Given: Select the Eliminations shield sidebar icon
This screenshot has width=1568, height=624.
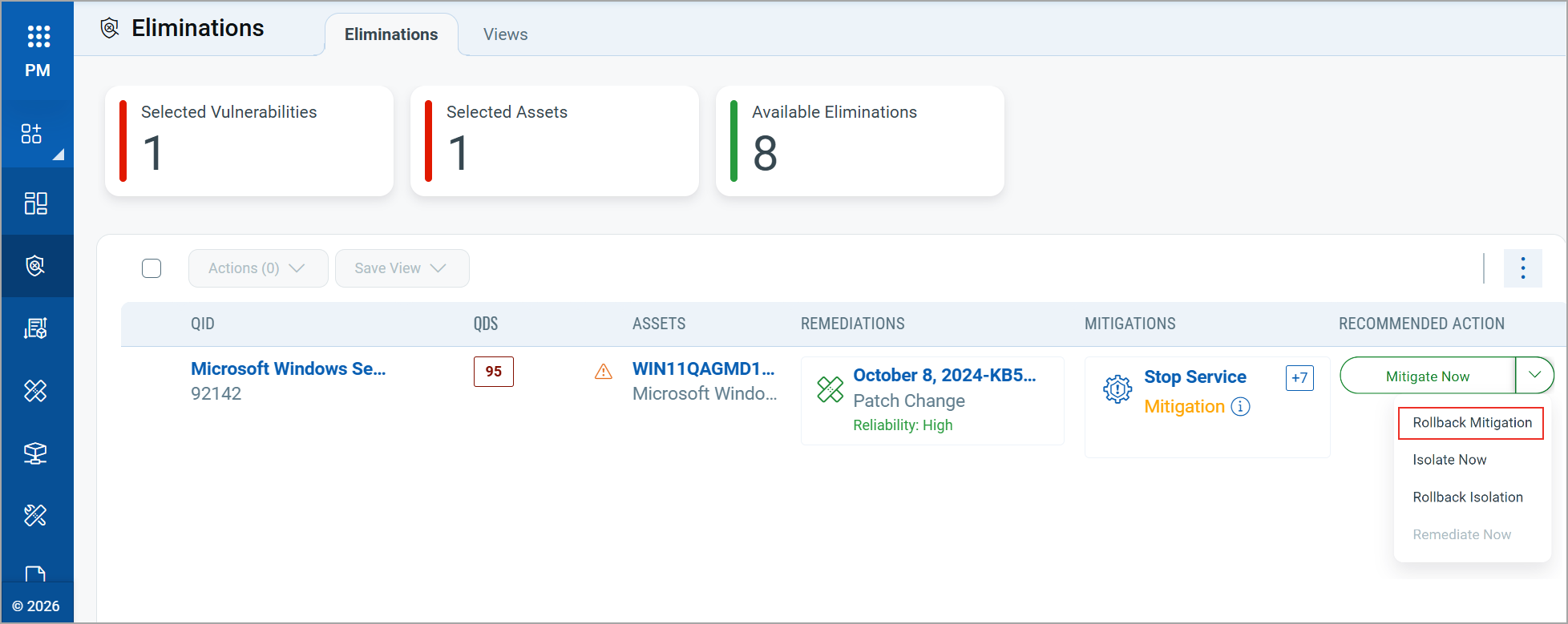Looking at the screenshot, I should pos(36,266).
